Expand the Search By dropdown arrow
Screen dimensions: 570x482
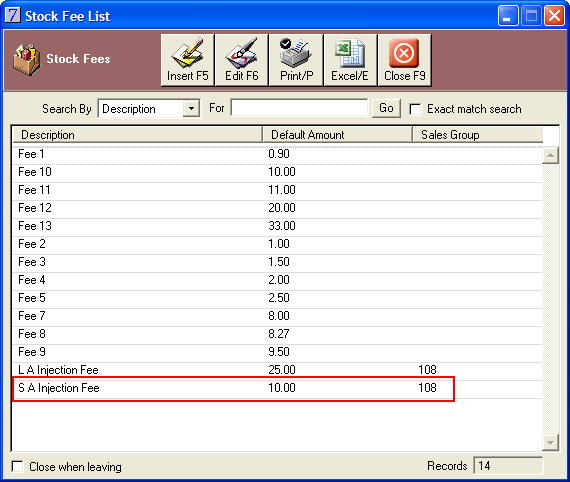pyautogui.click(x=191, y=108)
